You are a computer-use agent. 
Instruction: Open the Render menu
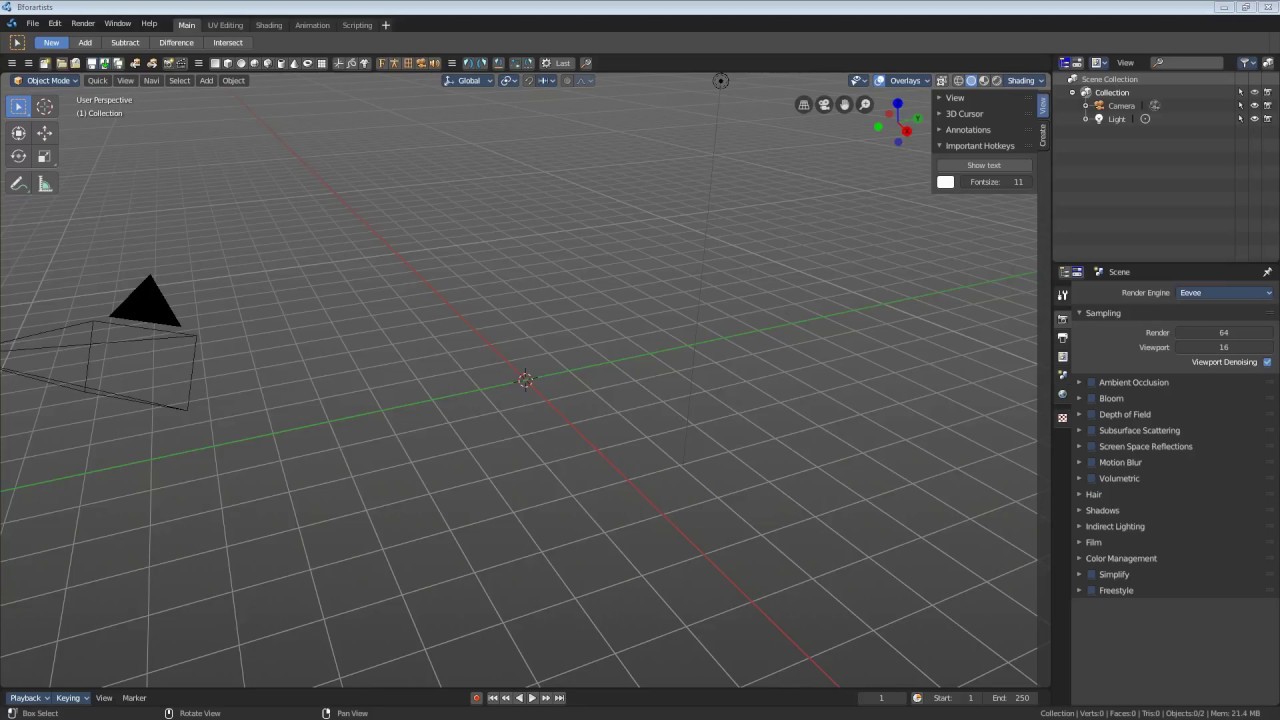(x=83, y=24)
